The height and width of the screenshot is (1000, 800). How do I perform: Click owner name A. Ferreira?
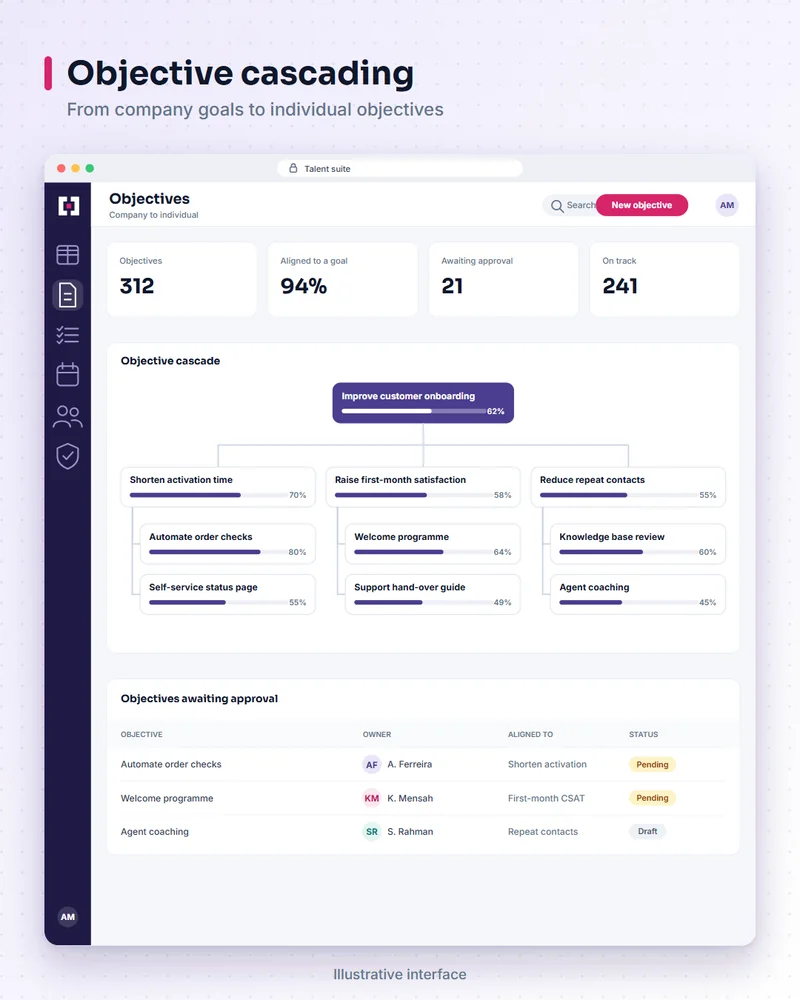(x=410, y=764)
